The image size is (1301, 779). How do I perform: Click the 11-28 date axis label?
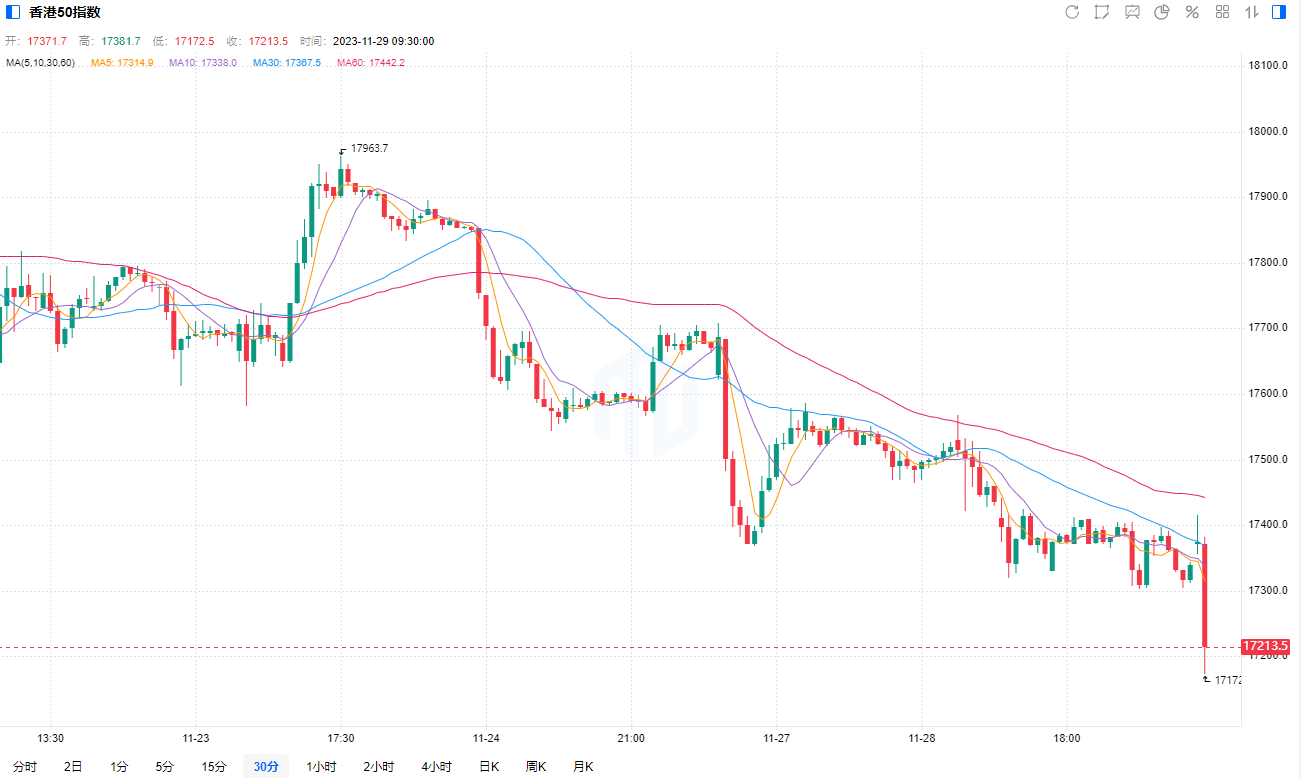(x=922, y=738)
